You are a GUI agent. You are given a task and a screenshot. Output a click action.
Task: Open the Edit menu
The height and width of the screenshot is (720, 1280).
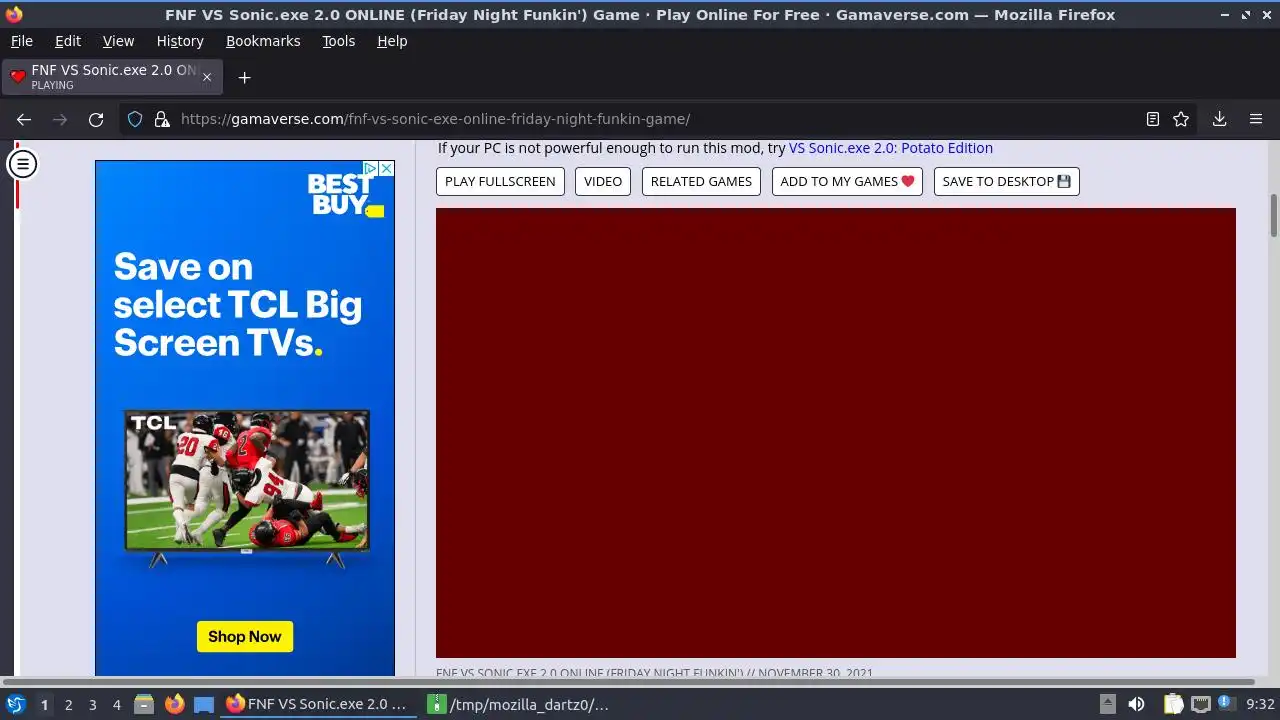click(x=68, y=41)
